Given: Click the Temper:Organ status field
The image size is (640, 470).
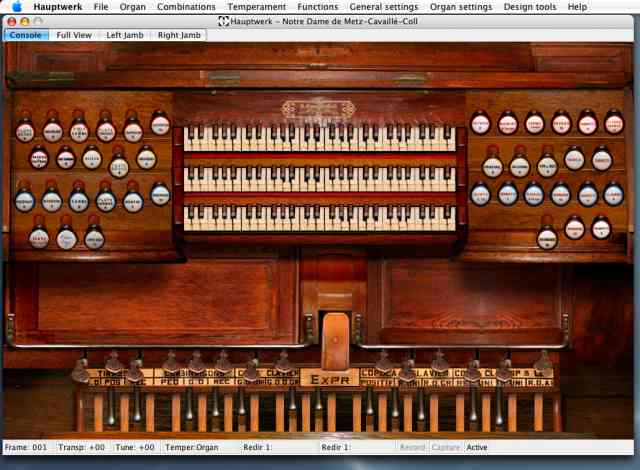Looking at the screenshot, I should (191, 447).
